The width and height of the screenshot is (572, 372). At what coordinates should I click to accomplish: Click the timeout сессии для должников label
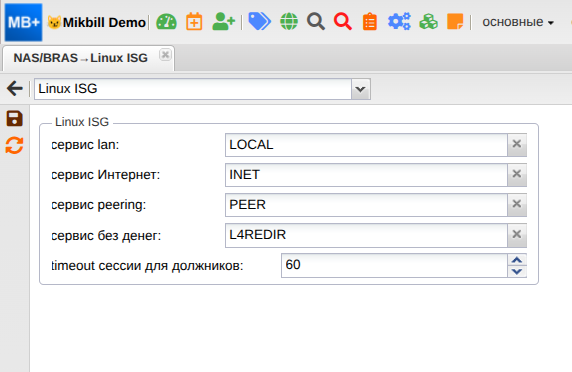(147, 266)
